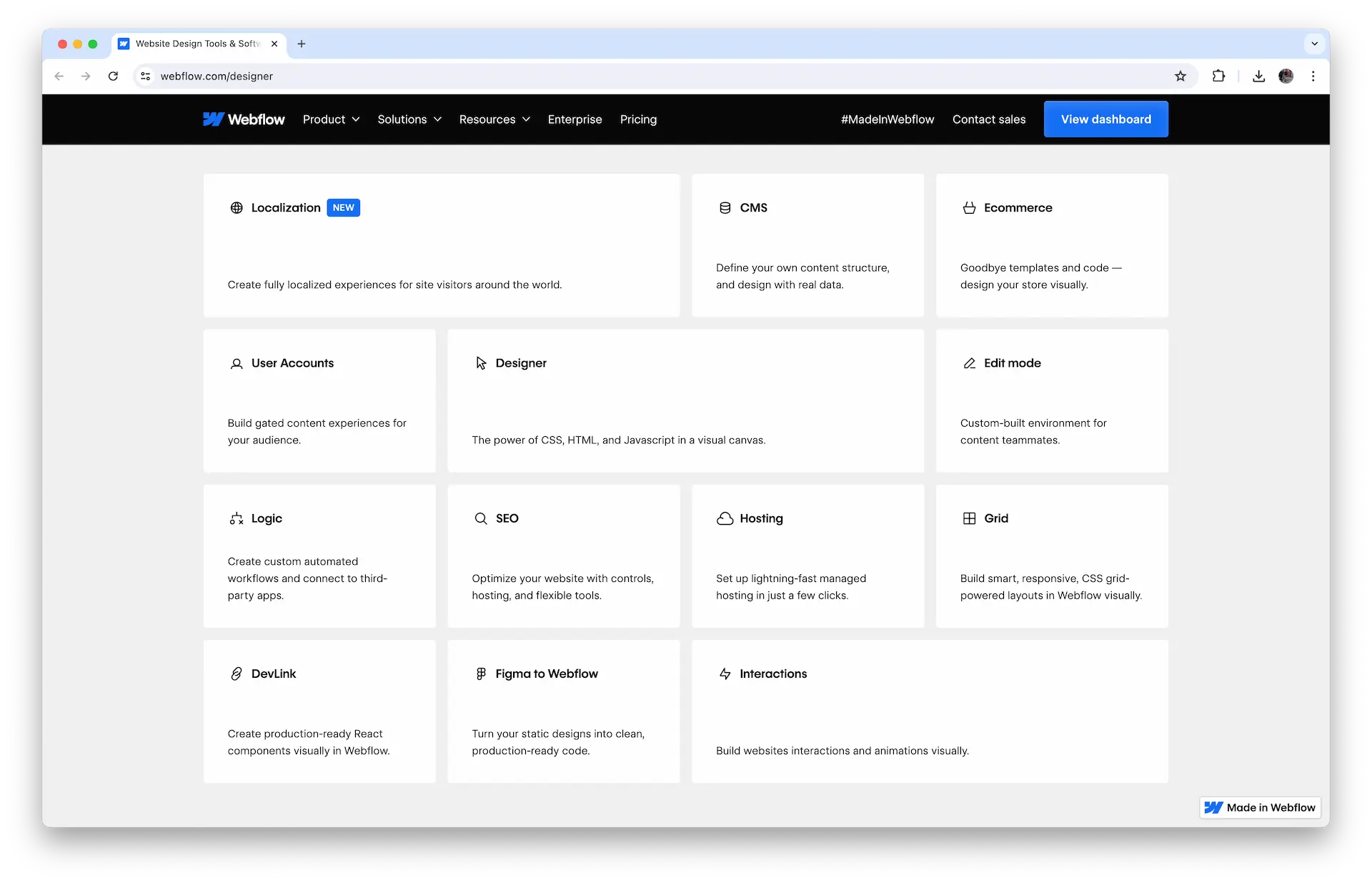1372x883 pixels.
Task: Click 'Build websites interactions and animations' text
Action: [x=842, y=751]
